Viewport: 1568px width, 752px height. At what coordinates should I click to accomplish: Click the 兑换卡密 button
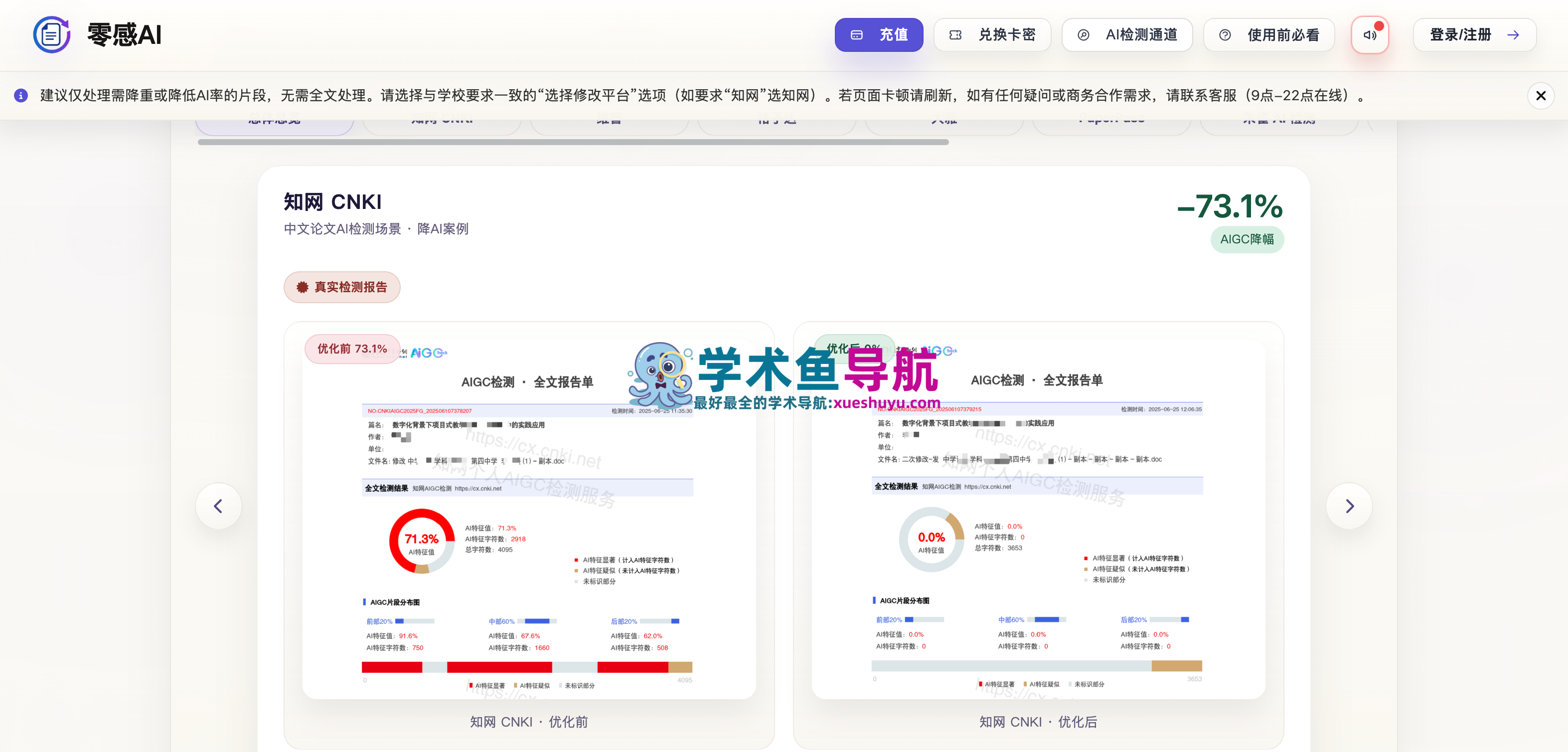point(992,35)
